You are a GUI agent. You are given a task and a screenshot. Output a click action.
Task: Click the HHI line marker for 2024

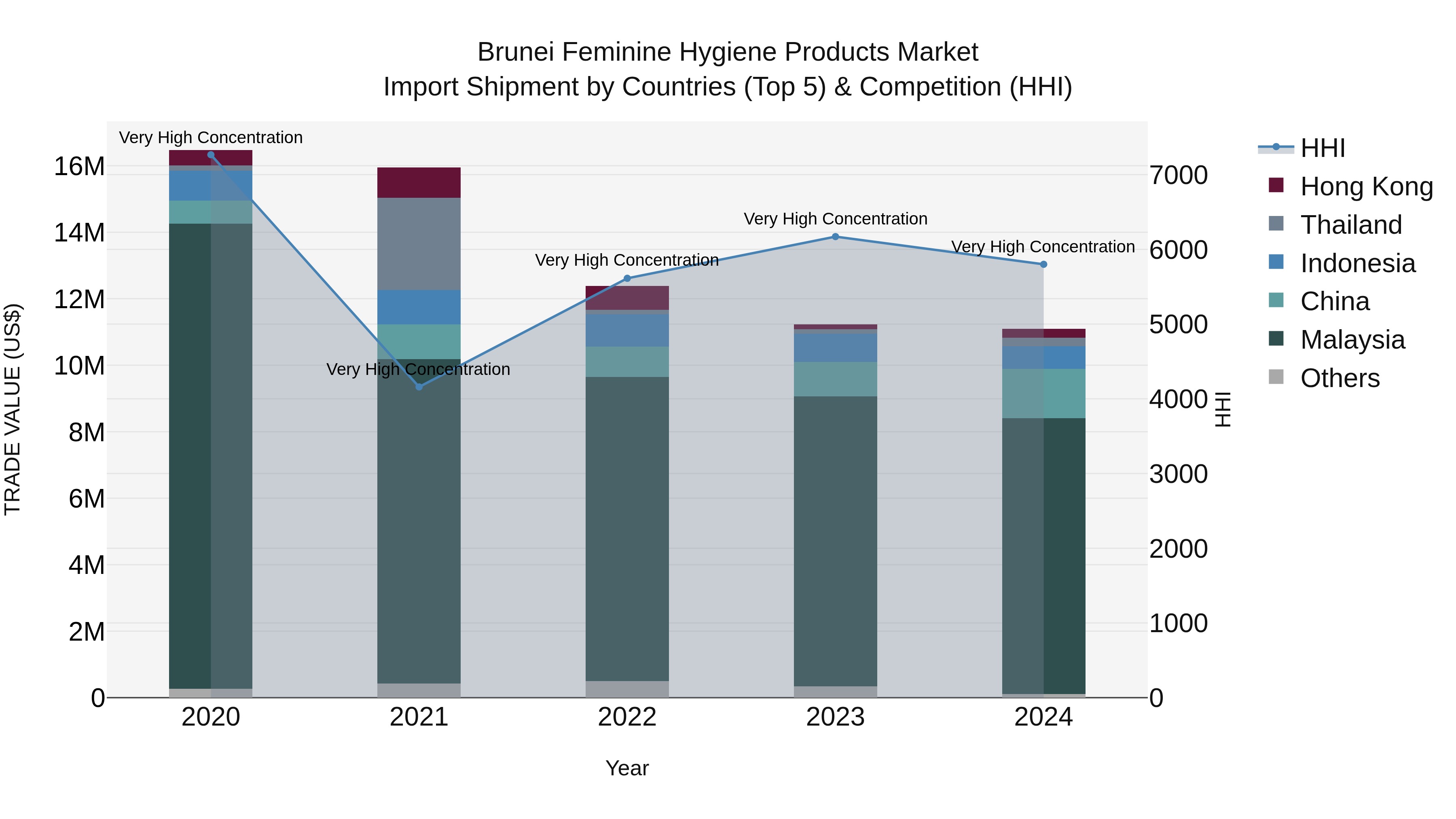(1043, 264)
